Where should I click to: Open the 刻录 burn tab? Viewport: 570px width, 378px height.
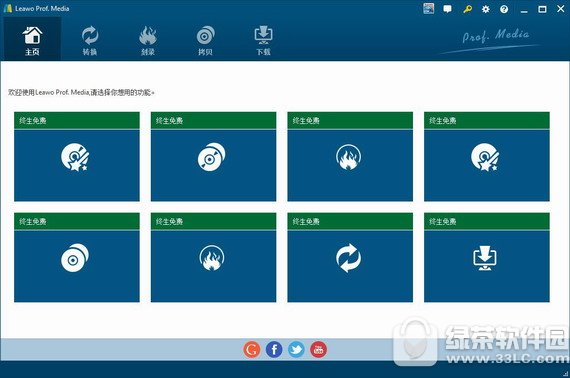(x=148, y=40)
